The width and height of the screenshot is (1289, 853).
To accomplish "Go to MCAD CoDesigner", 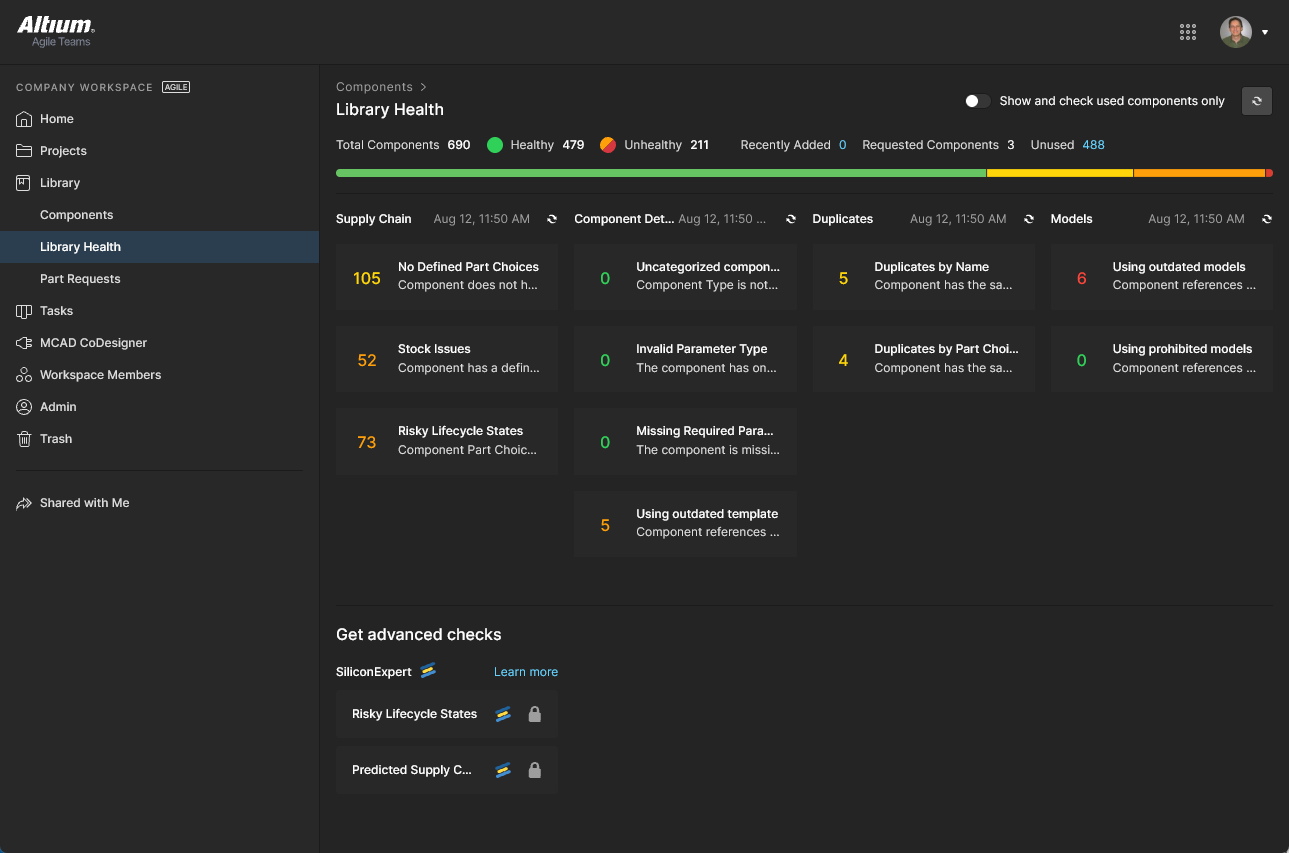I will pyautogui.click(x=93, y=343).
